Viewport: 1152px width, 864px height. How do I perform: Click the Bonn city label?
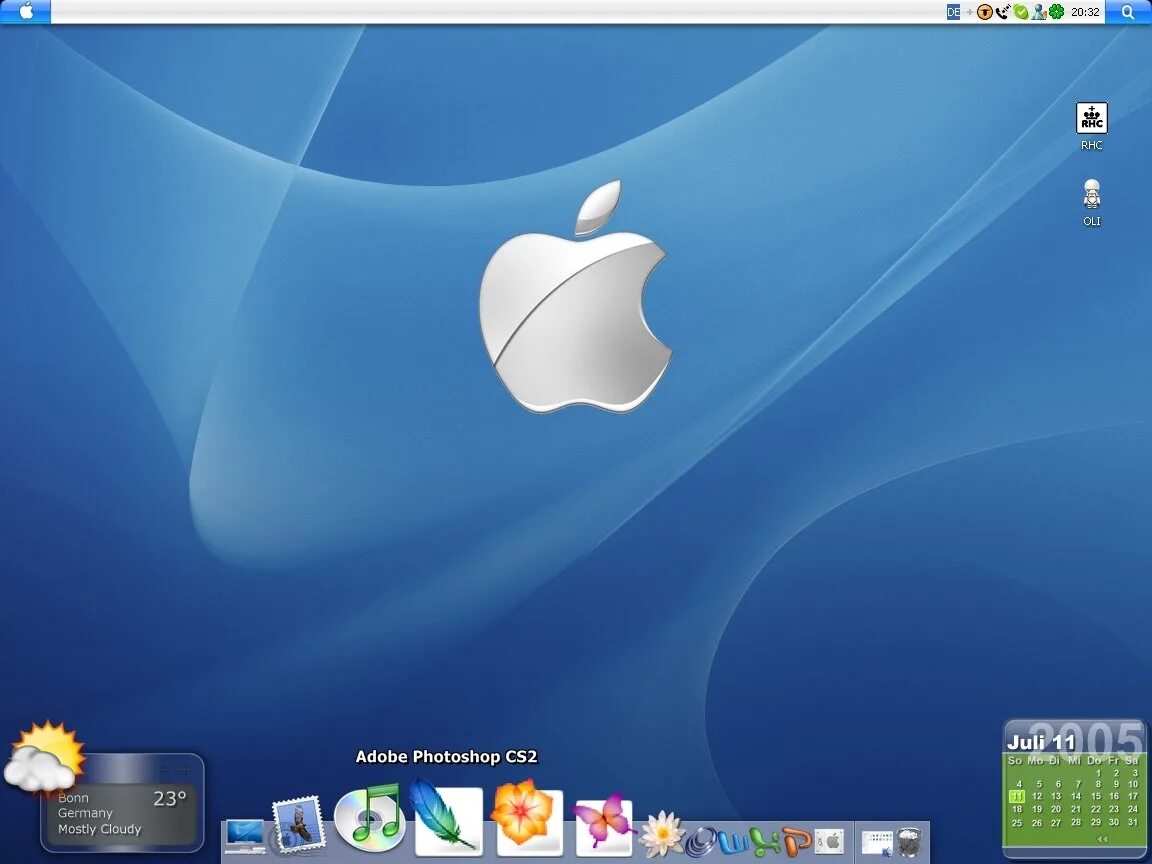73,798
